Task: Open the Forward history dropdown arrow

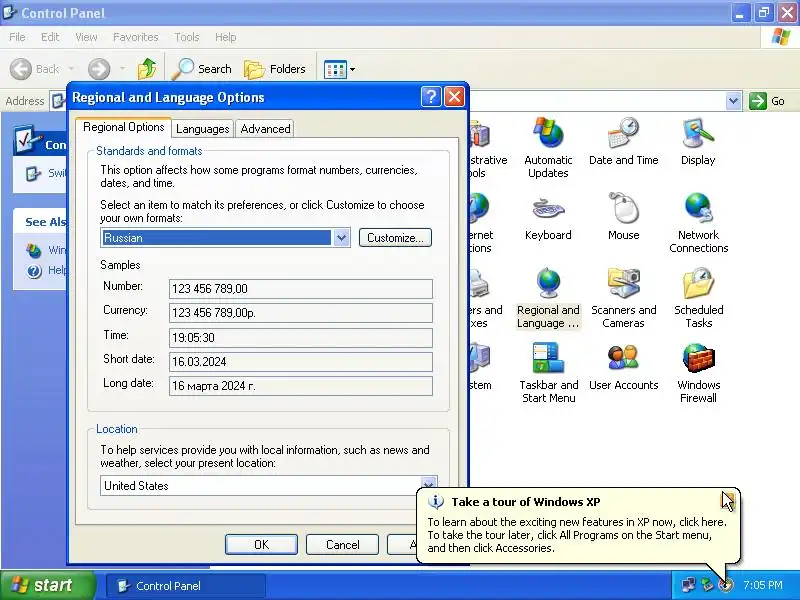Action: coord(122,69)
